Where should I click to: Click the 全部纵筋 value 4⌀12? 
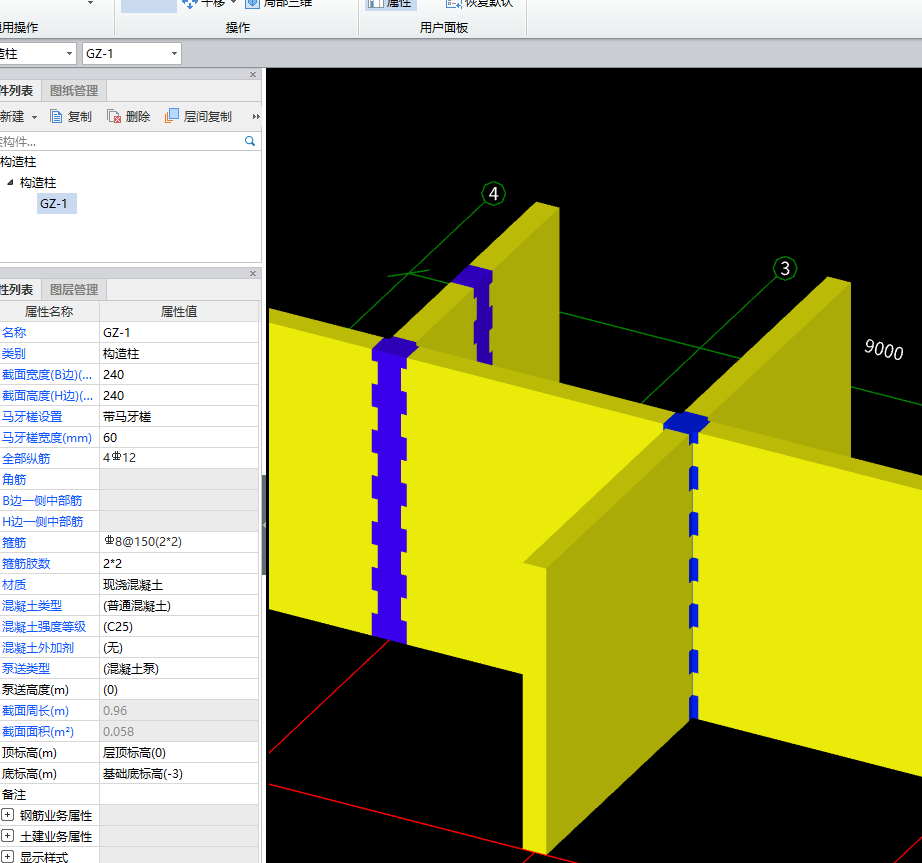[x=179, y=458]
